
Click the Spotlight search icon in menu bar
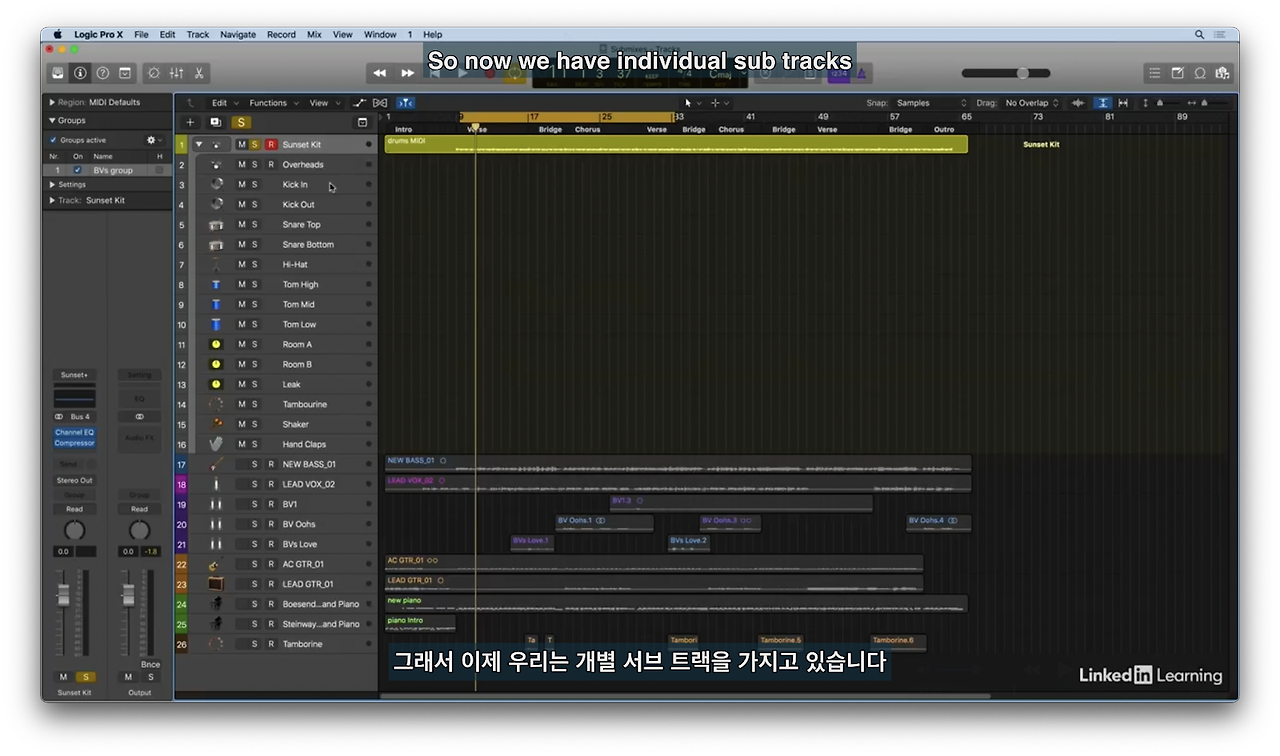1200,34
